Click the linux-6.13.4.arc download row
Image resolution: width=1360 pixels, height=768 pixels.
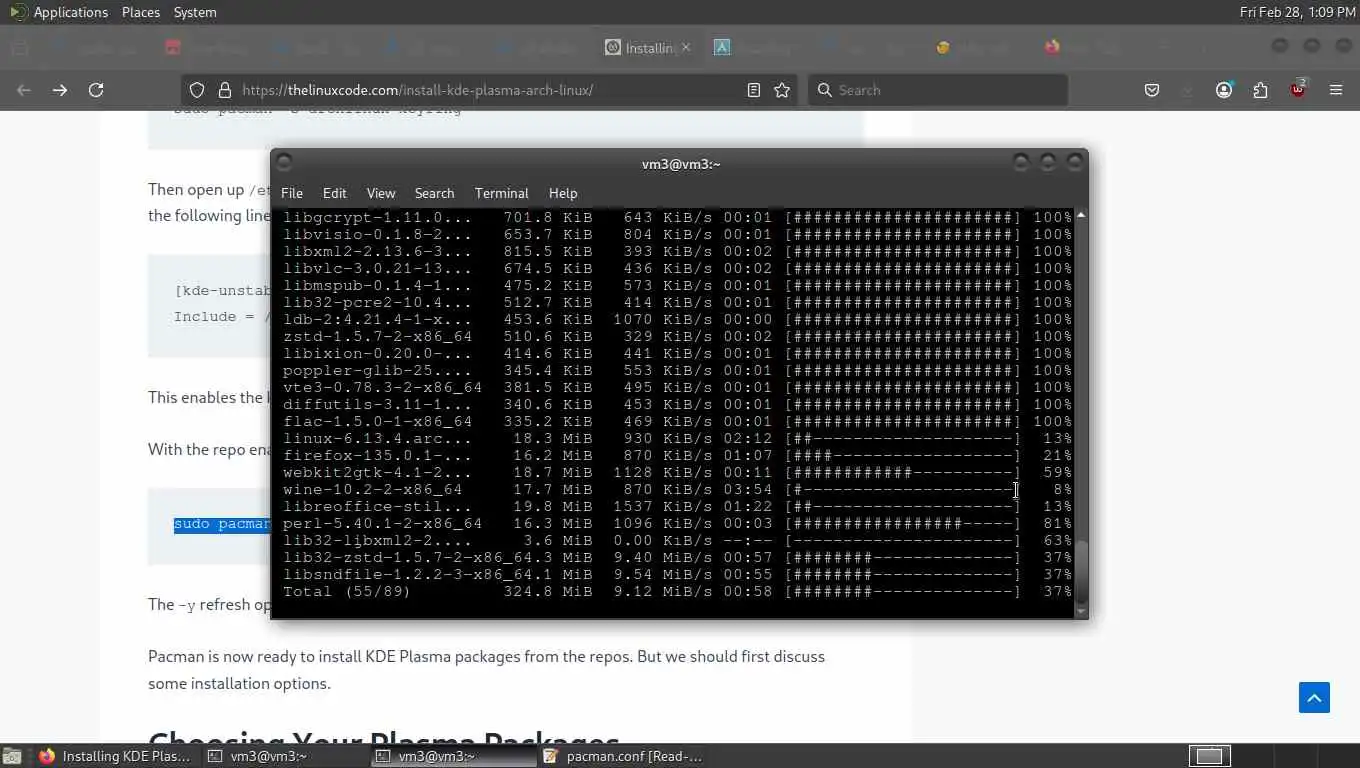click(677, 438)
